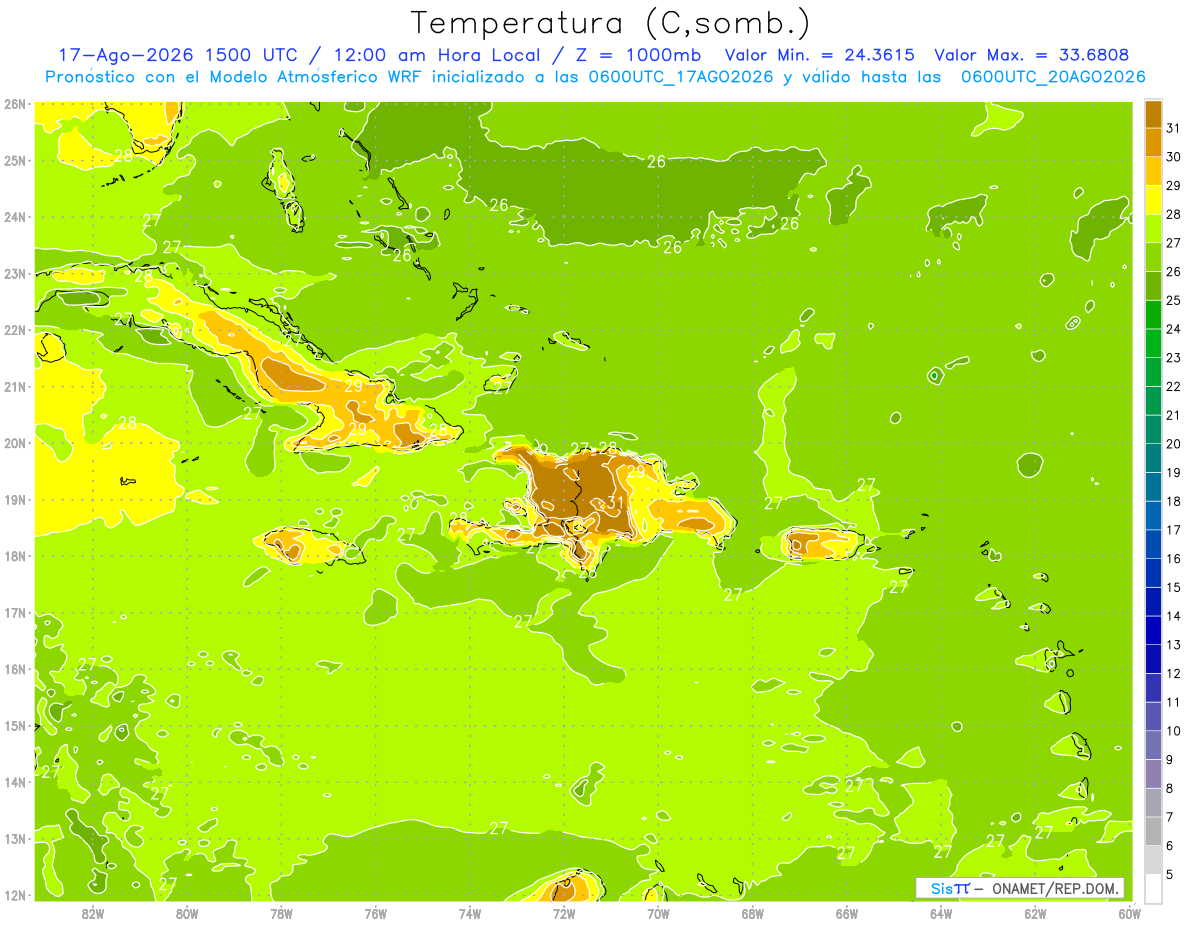The width and height of the screenshot is (1200, 927).
Task: Click the latitude axis label "21N"
Action: [x=15, y=386]
